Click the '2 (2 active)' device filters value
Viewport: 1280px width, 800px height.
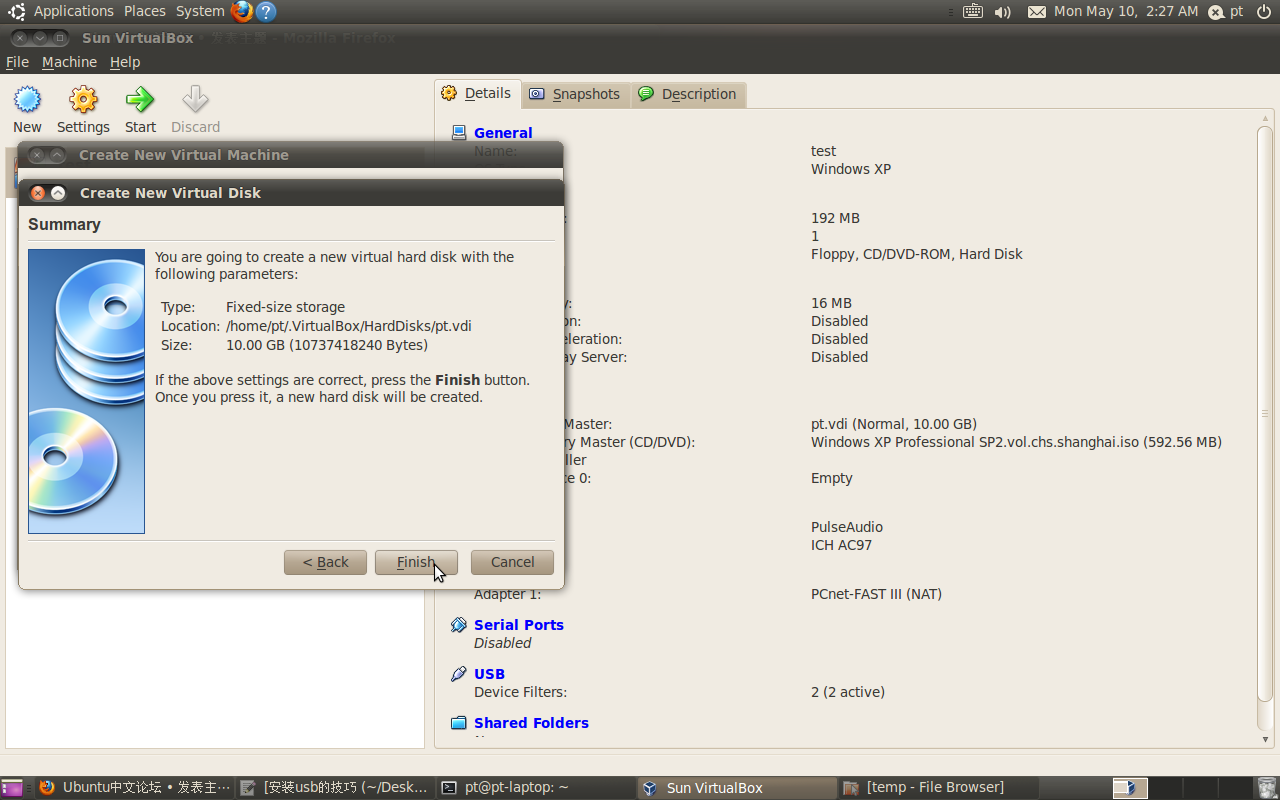click(x=848, y=692)
